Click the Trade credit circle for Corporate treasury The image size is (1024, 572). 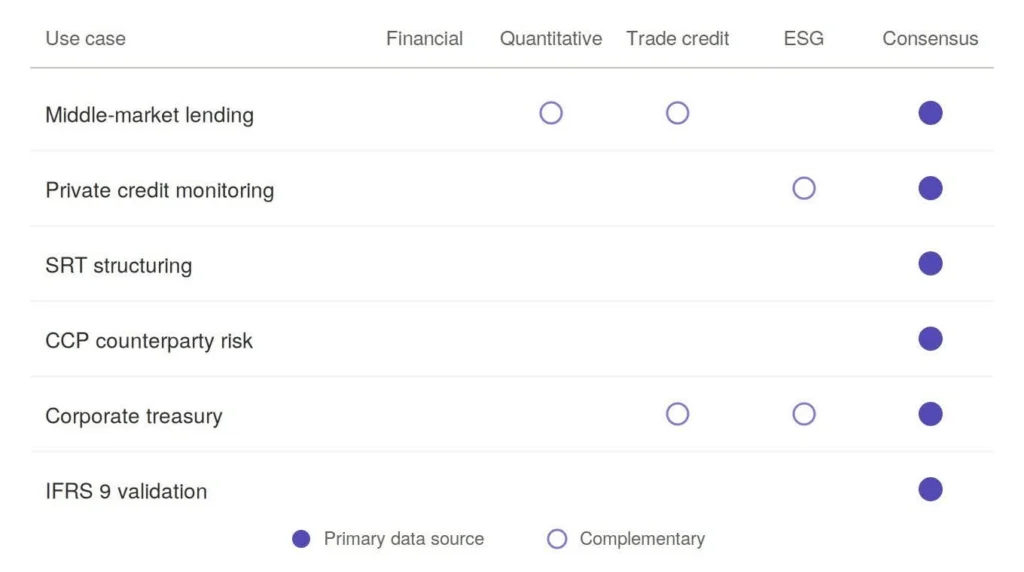[677, 414]
